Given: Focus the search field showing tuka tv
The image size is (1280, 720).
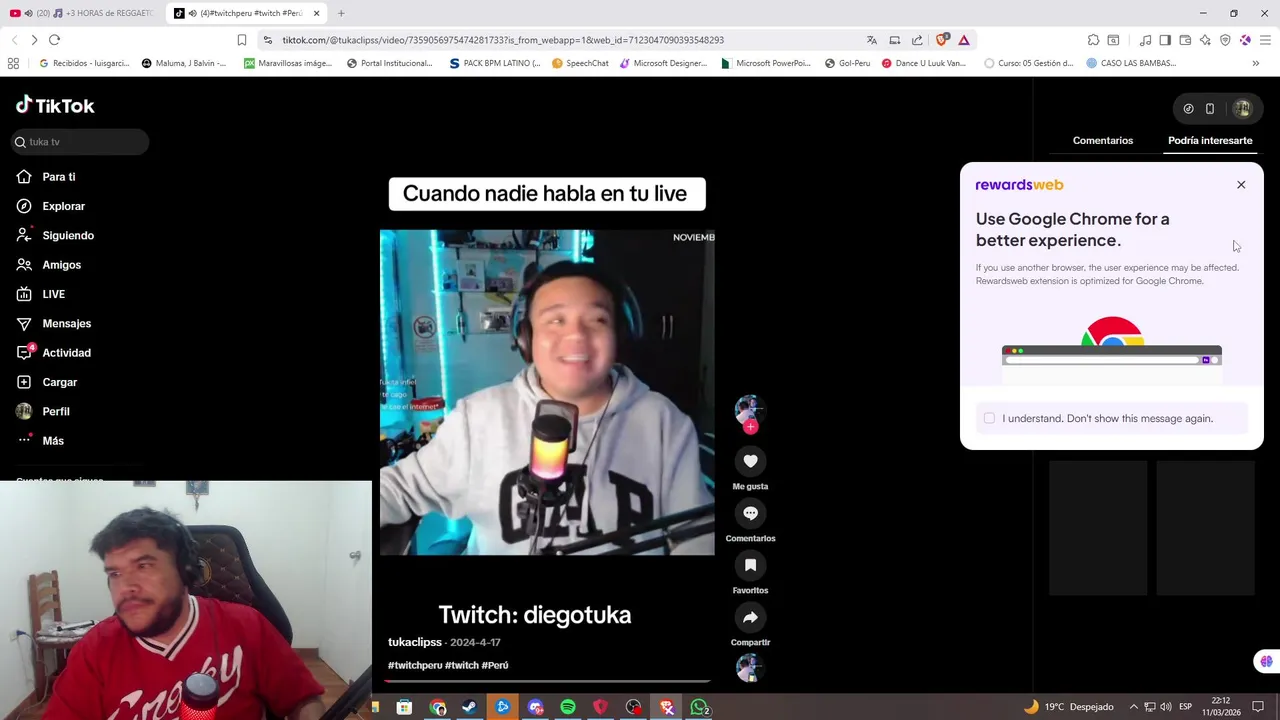Looking at the screenshot, I should pyautogui.click(x=80, y=142).
